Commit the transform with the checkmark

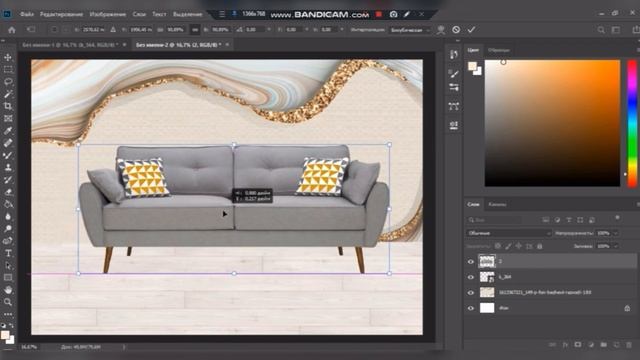pyautogui.click(x=471, y=30)
